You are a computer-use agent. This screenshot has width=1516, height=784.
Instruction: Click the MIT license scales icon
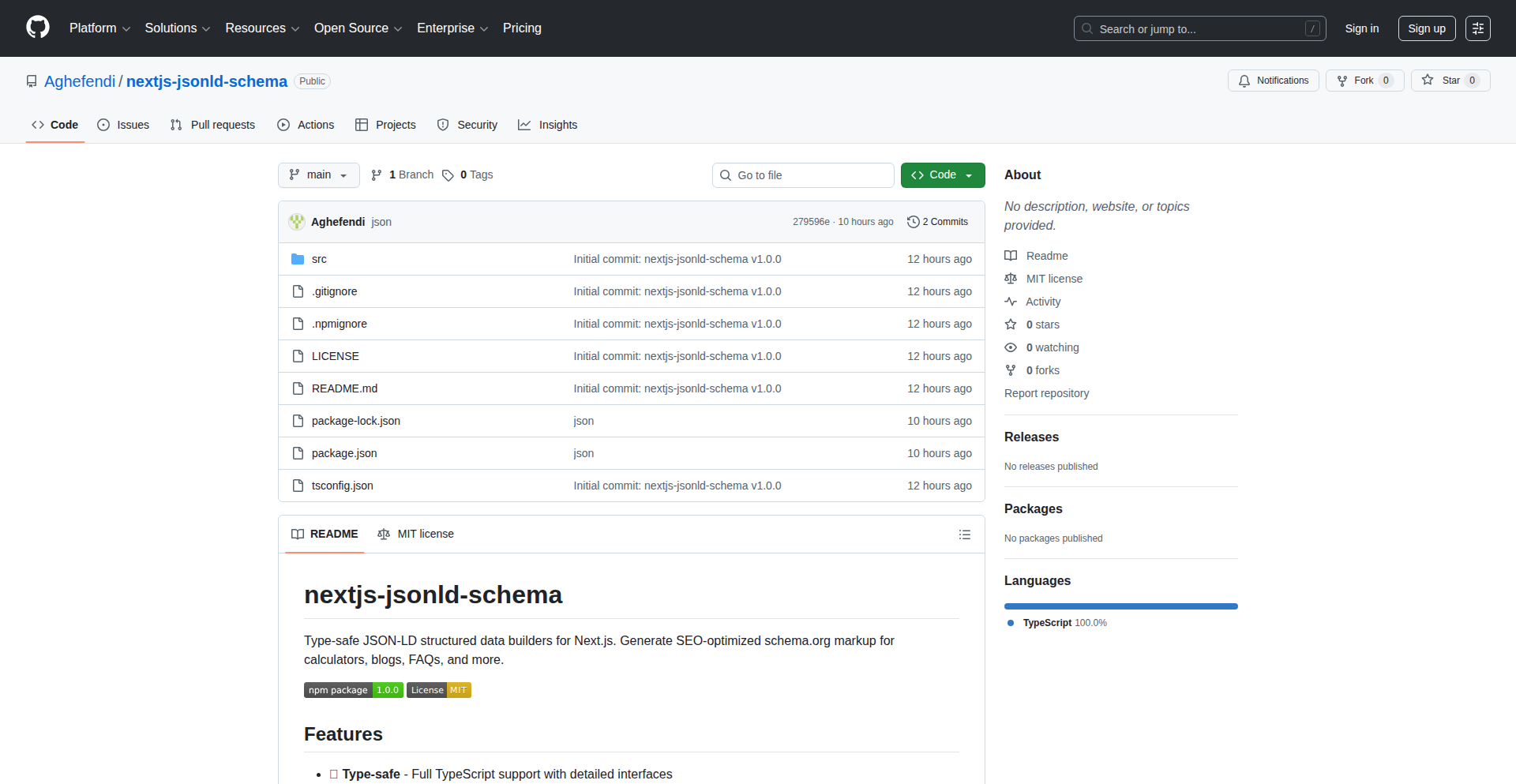coord(384,534)
